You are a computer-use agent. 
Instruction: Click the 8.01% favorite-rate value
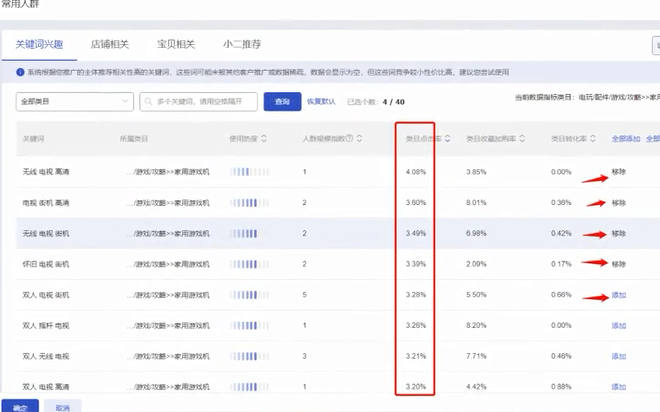pos(476,202)
